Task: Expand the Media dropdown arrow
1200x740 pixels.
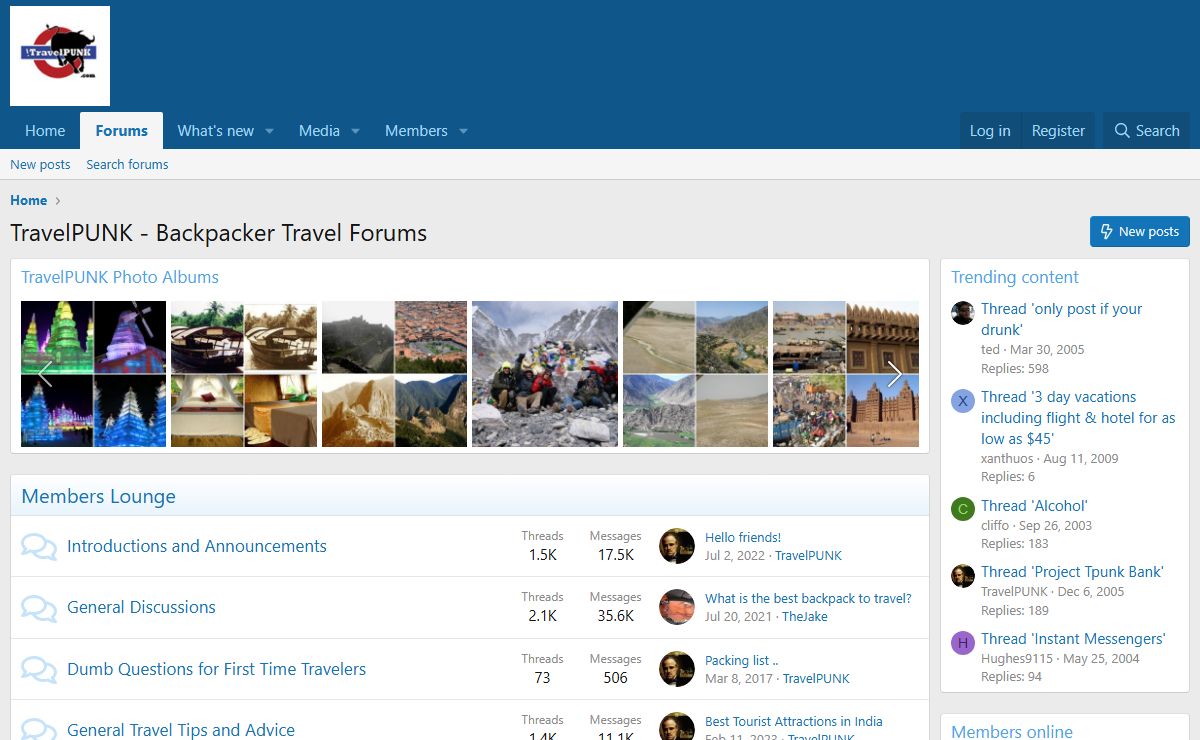Action: (x=355, y=131)
